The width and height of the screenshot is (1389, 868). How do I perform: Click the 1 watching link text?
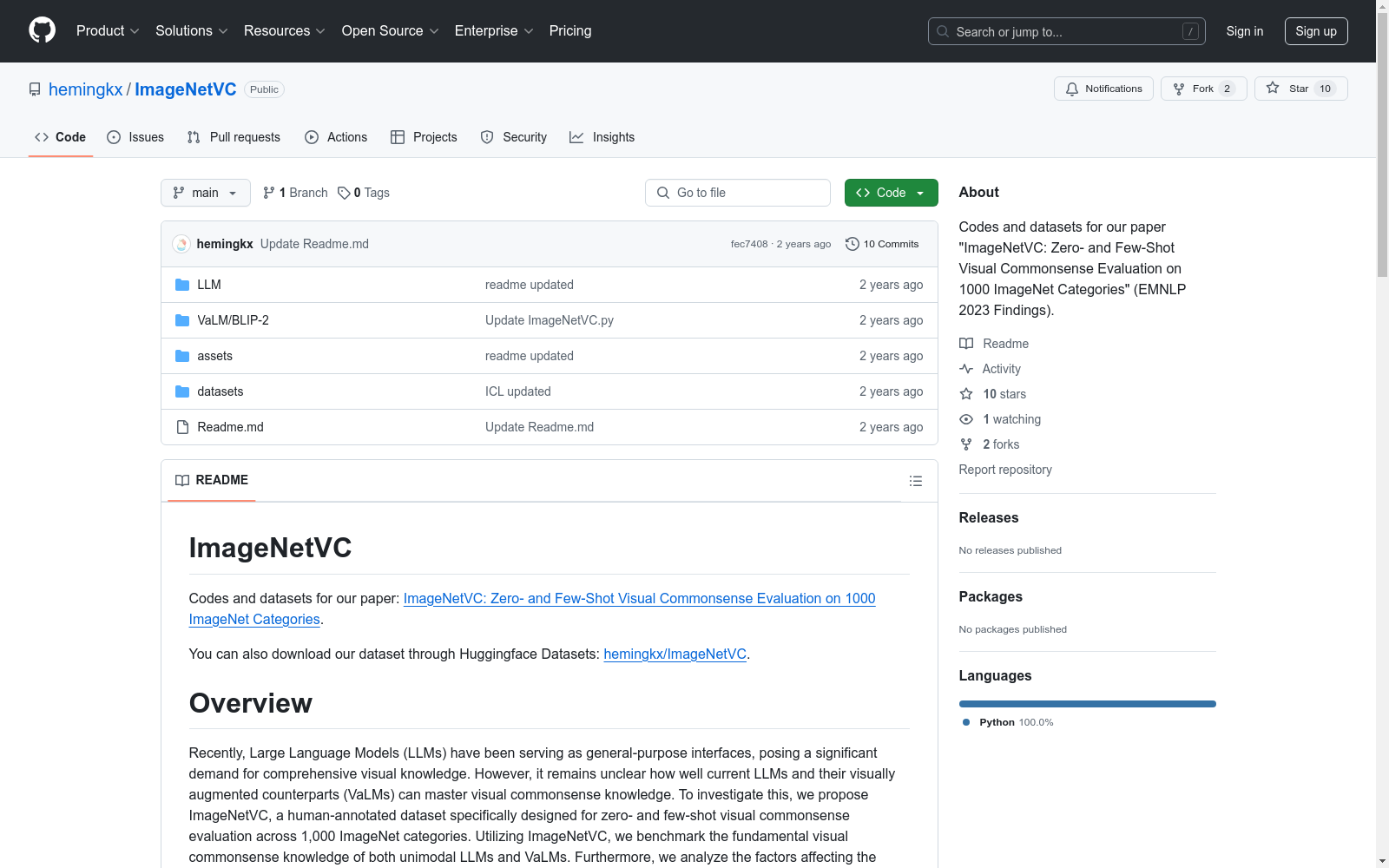click(x=1012, y=419)
